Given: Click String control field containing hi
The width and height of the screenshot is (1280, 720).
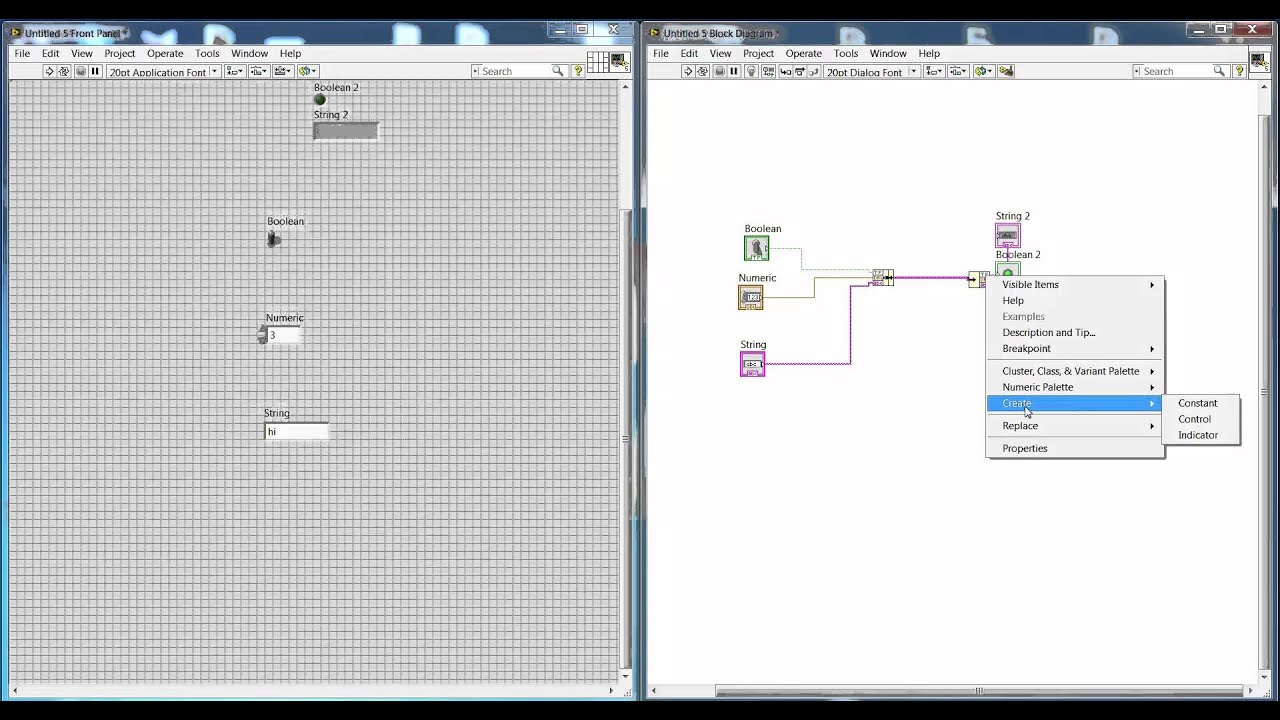Looking at the screenshot, I should click(x=296, y=432).
